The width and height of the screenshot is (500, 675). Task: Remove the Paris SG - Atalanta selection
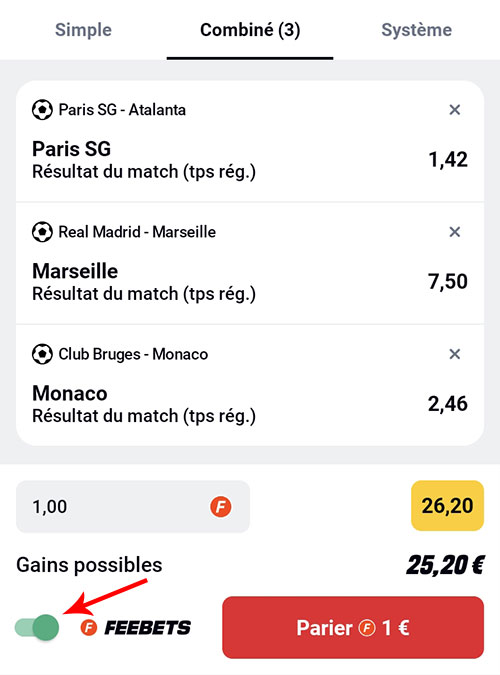point(454,110)
